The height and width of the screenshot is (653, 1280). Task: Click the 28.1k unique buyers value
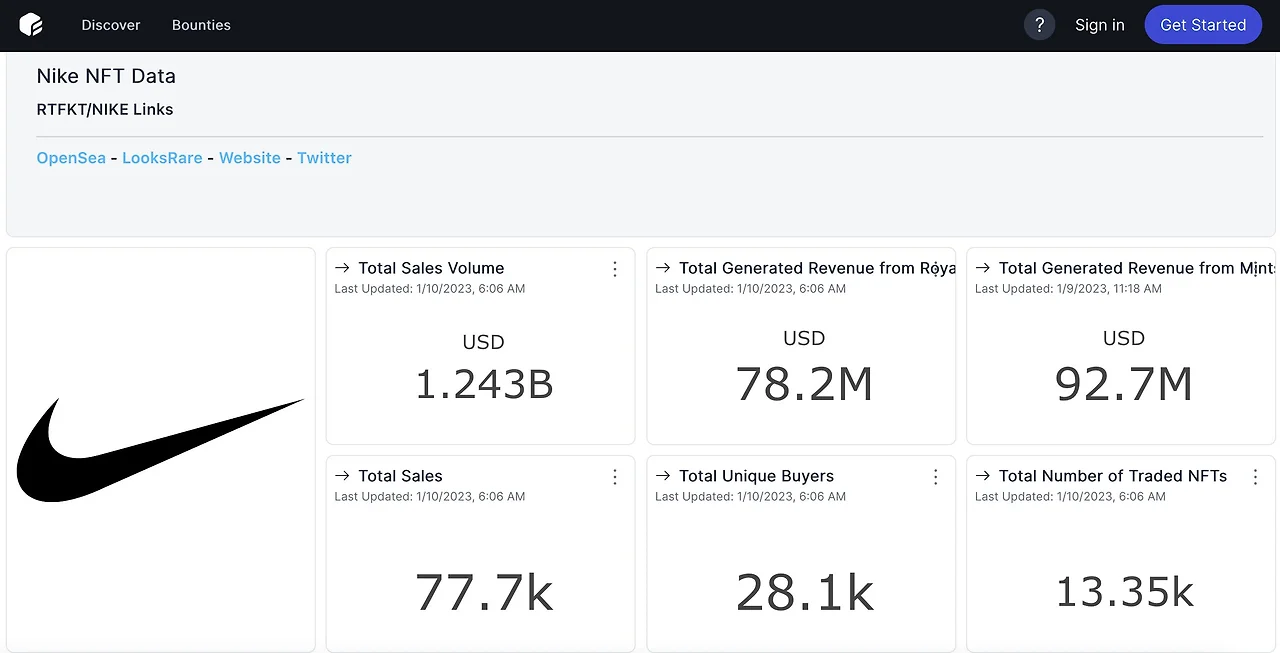805,592
